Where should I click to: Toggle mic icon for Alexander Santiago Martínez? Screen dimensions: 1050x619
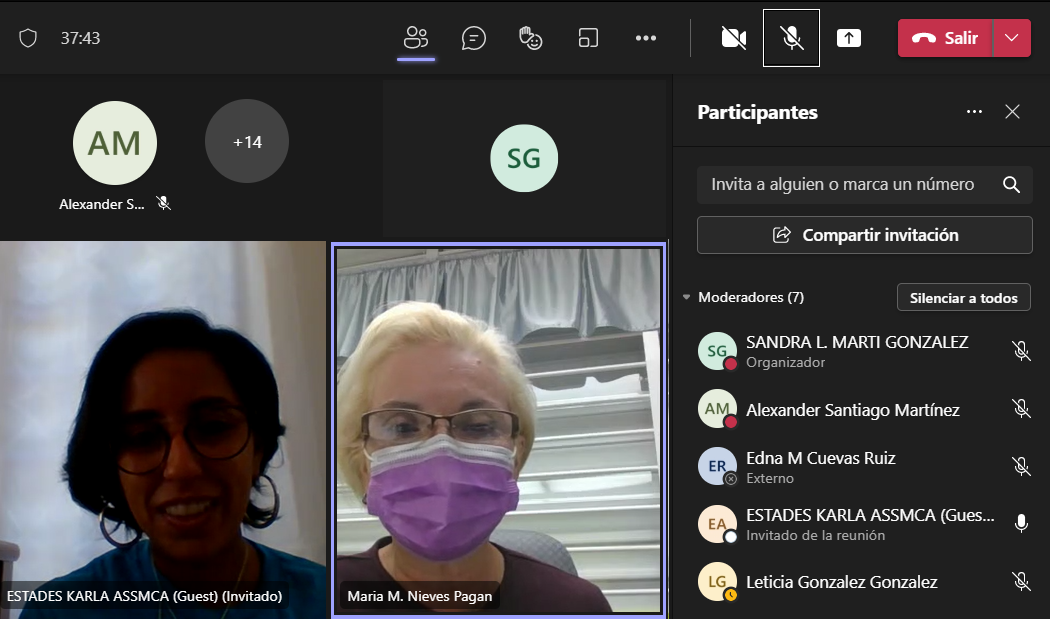tap(1021, 409)
